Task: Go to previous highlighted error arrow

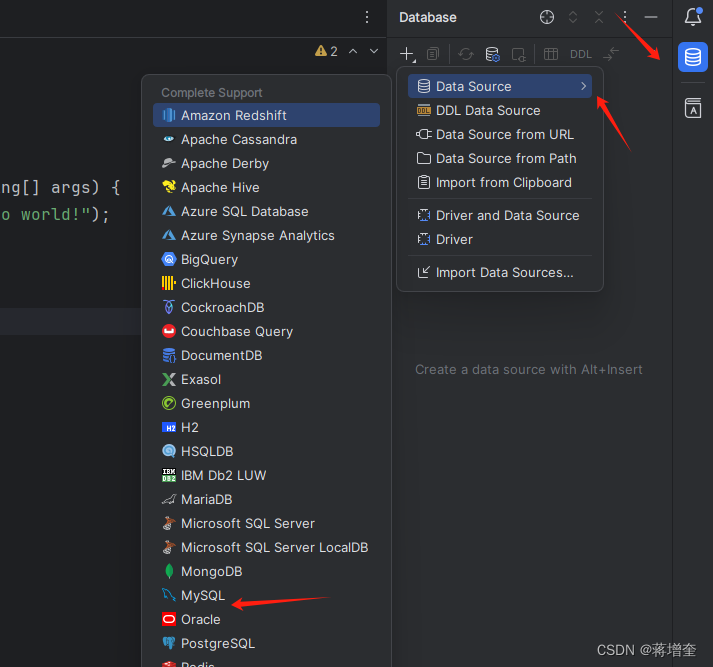Action: coord(353,51)
